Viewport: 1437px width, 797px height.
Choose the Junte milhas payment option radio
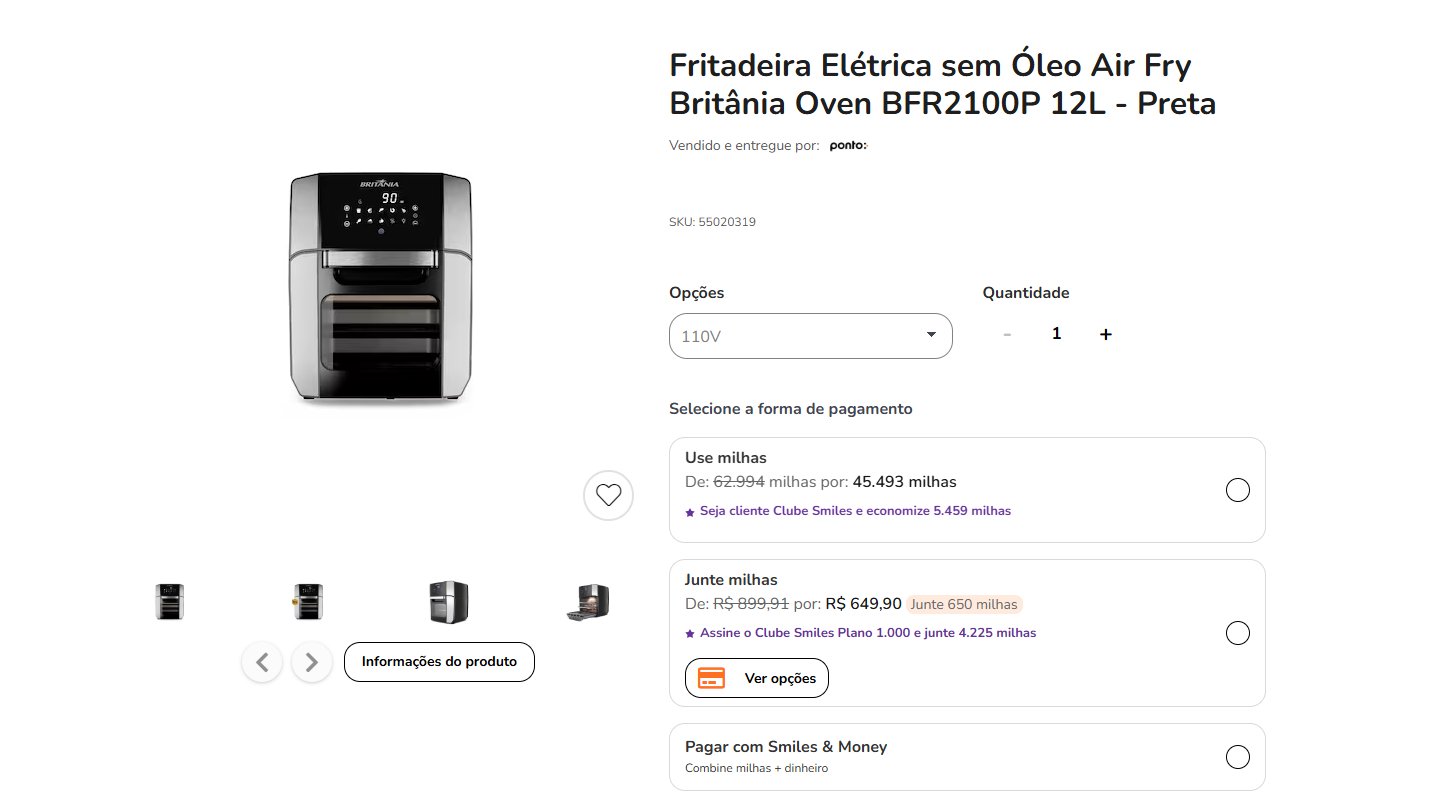click(1238, 633)
